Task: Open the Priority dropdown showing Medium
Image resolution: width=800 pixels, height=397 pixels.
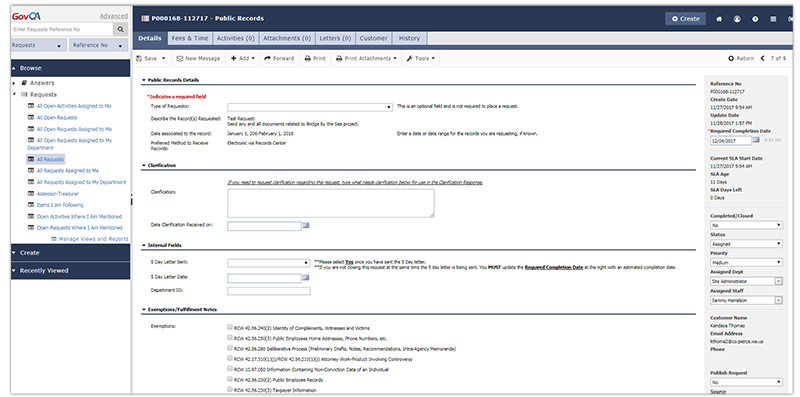Action: (x=746, y=263)
